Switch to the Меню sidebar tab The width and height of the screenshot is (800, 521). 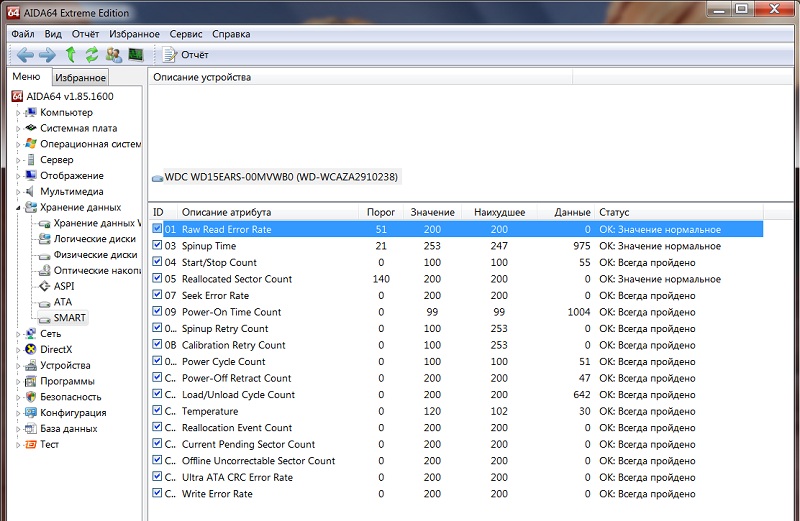(x=27, y=77)
